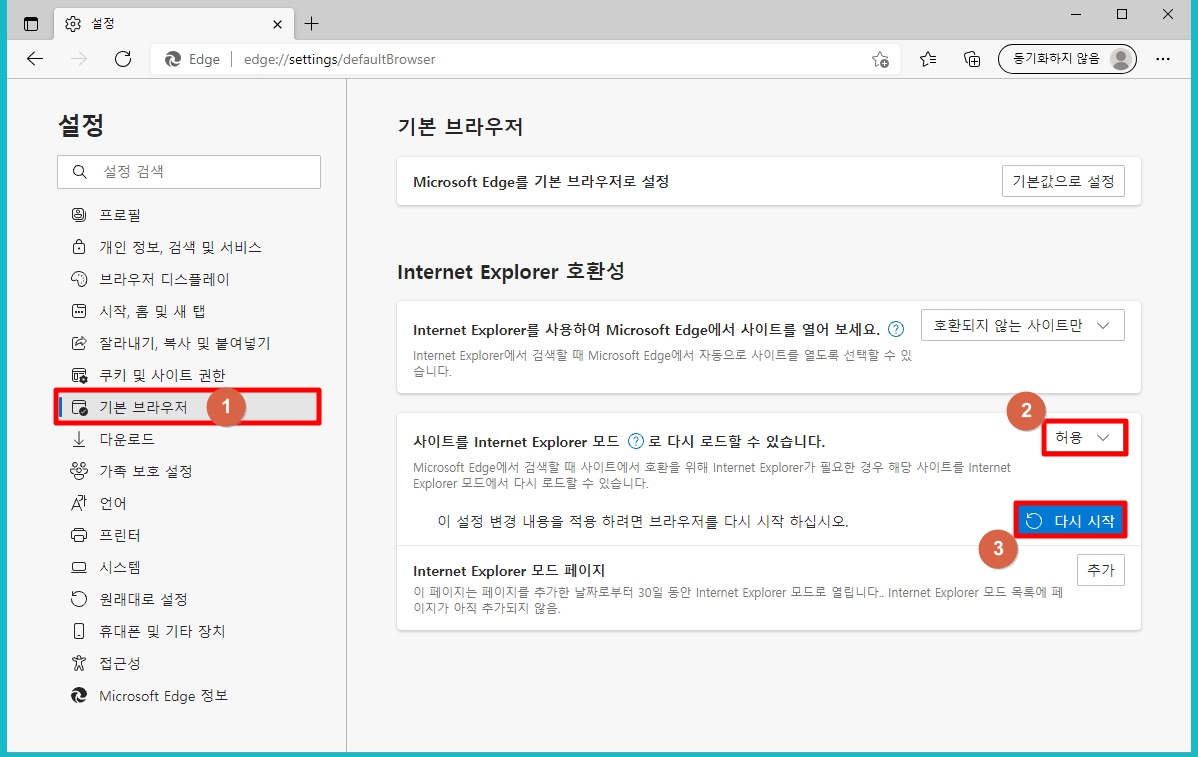Click 추가 button for IE mode pages
This screenshot has height=757, width=1198.
tap(1101, 570)
